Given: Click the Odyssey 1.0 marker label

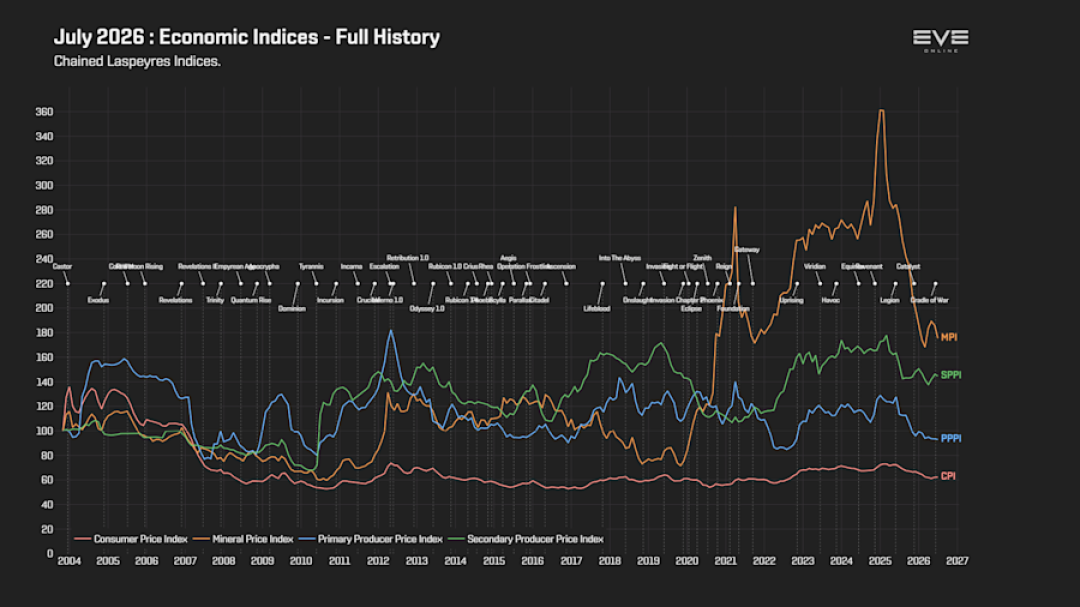Looking at the screenshot, I should click(427, 309).
